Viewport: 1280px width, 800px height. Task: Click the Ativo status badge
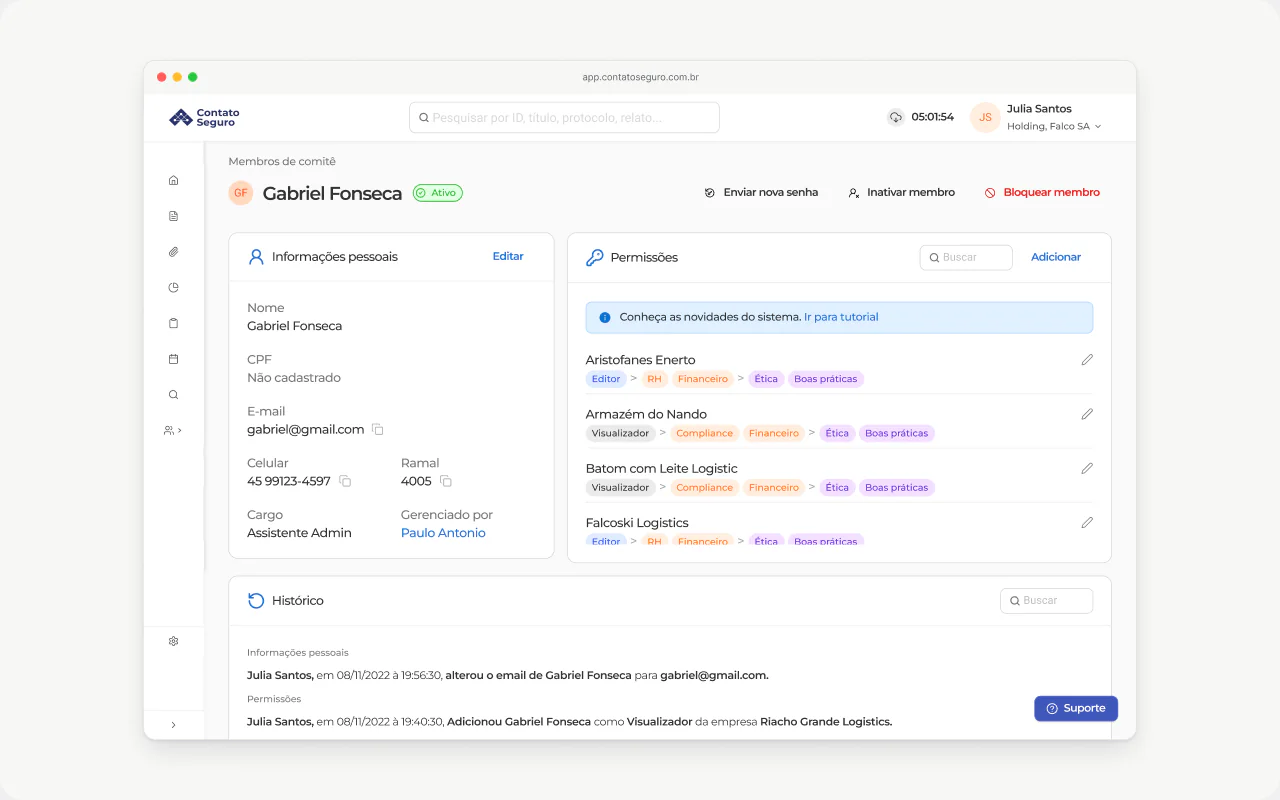click(437, 193)
